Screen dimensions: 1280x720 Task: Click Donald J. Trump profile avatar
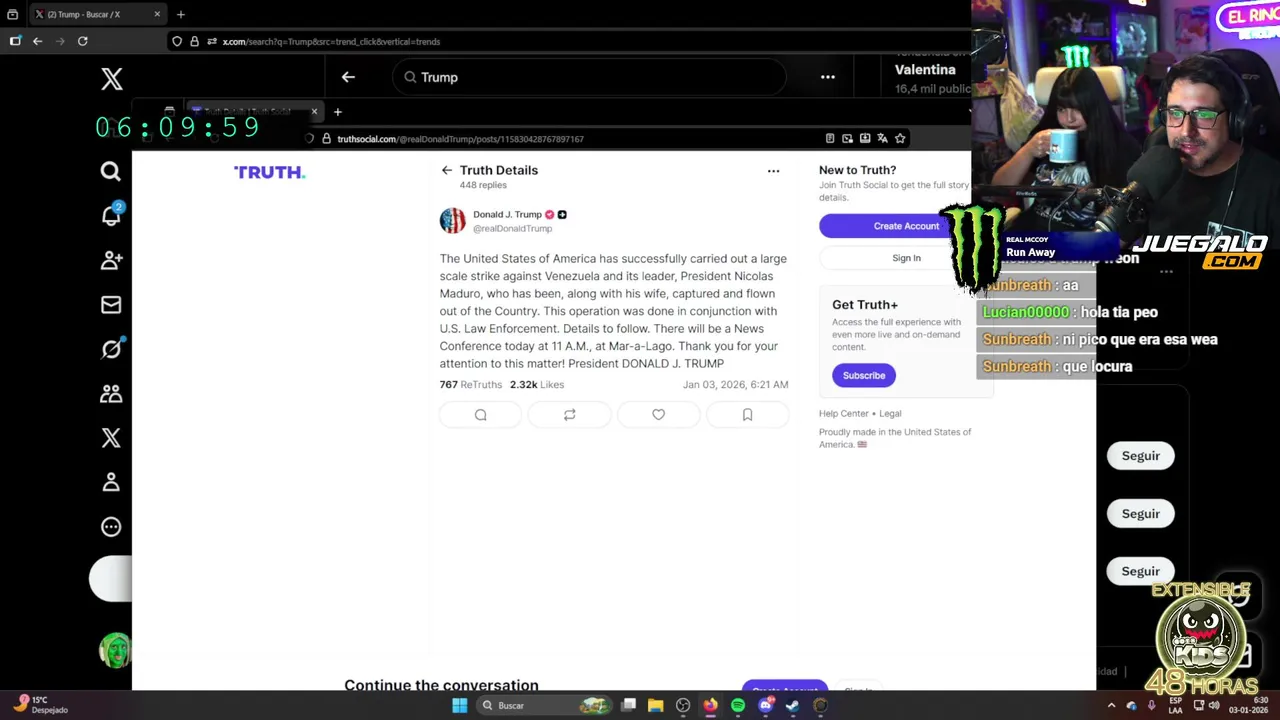pos(453,221)
